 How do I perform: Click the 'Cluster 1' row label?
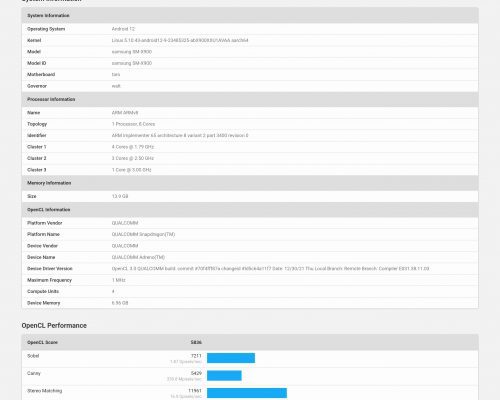click(37, 147)
